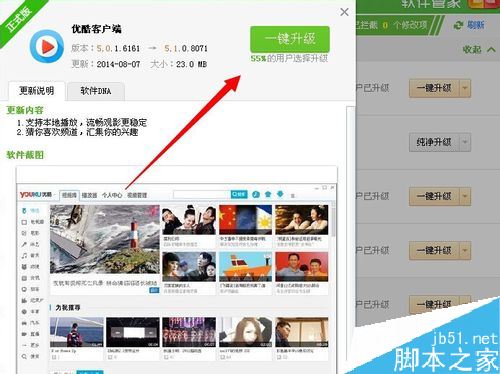Switch to the 软件DNA tab
The height and width of the screenshot is (374, 500).
click(96, 91)
